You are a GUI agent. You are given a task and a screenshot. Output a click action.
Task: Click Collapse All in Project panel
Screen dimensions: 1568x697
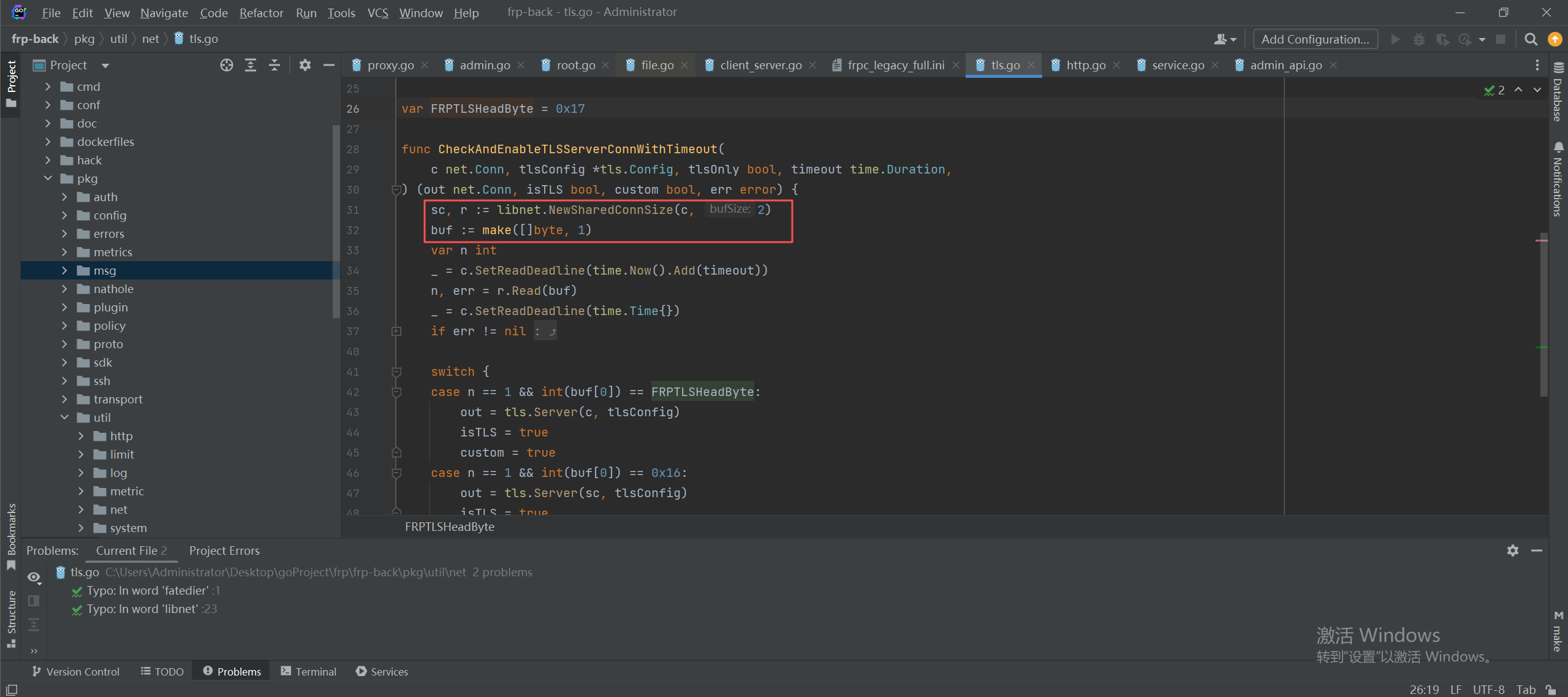tap(275, 65)
